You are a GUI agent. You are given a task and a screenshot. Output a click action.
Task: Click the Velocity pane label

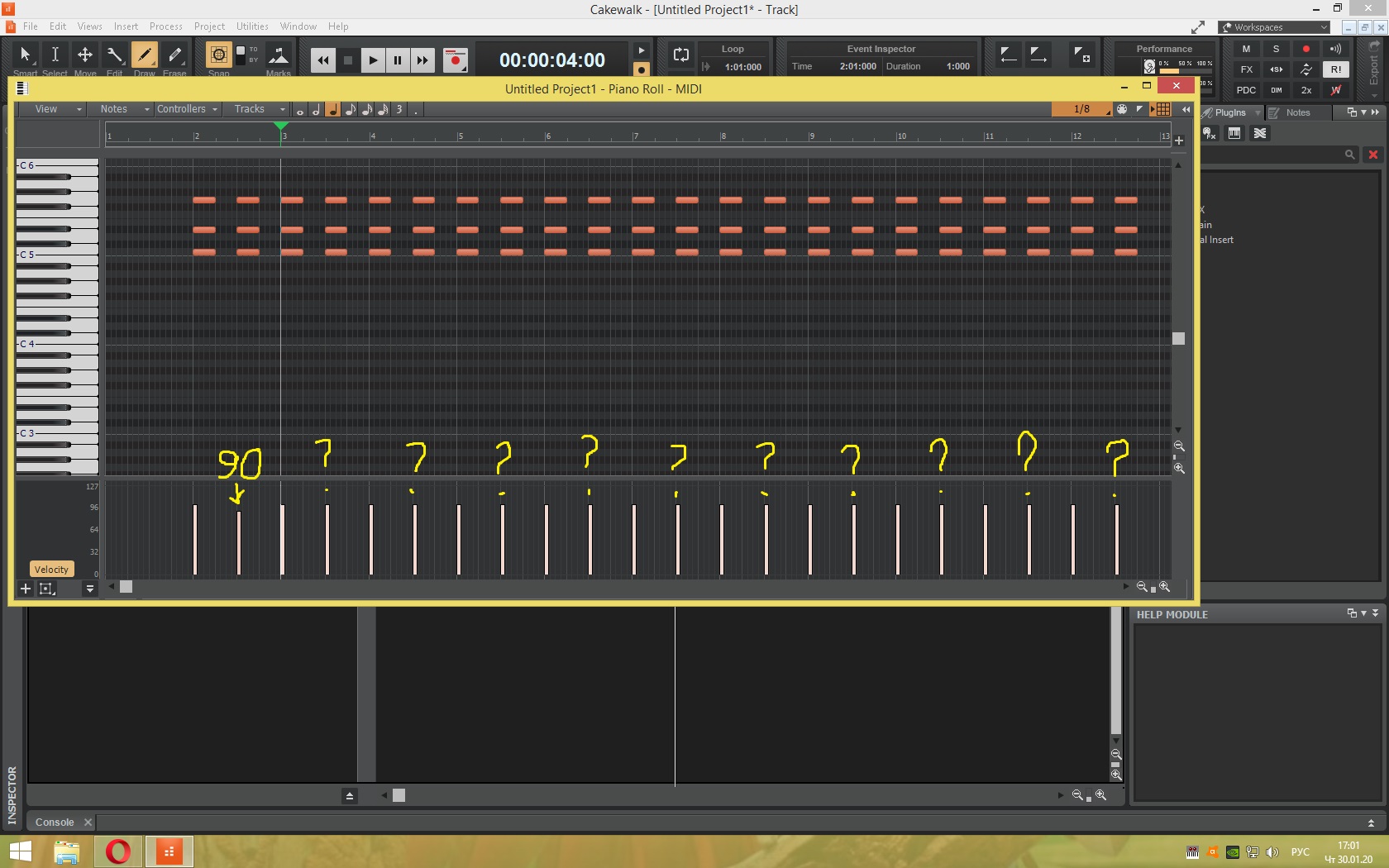[51, 570]
